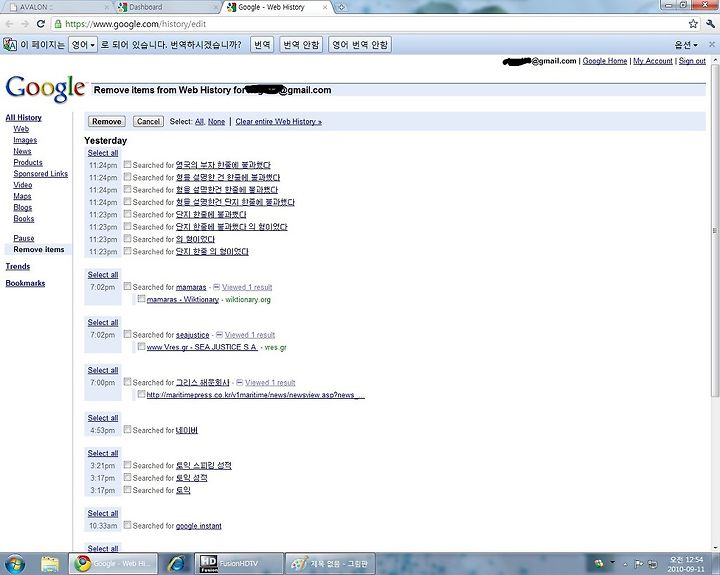The width and height of the screenshot is (720, 575).
Task: Click Select all above the 11:24pm group
Action: [103, 153]
